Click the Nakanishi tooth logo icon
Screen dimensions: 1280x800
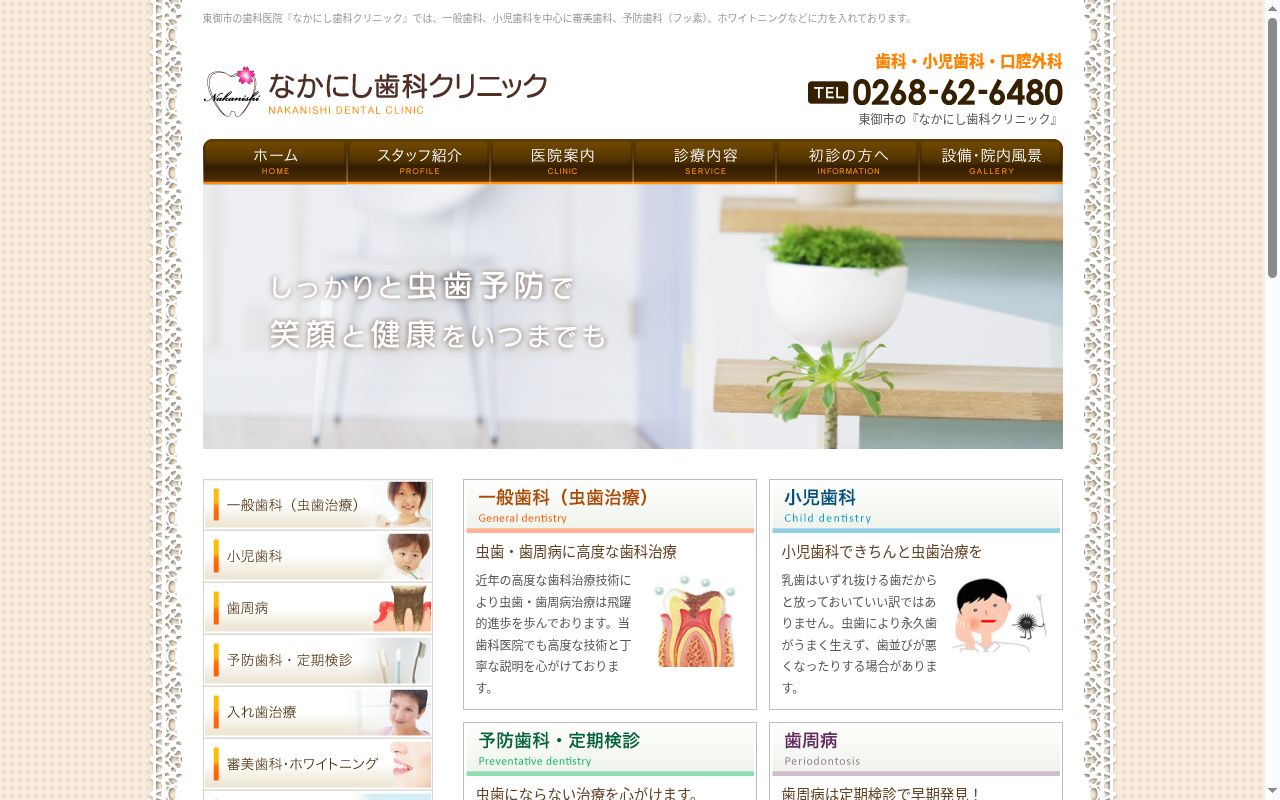click(232, 91)
